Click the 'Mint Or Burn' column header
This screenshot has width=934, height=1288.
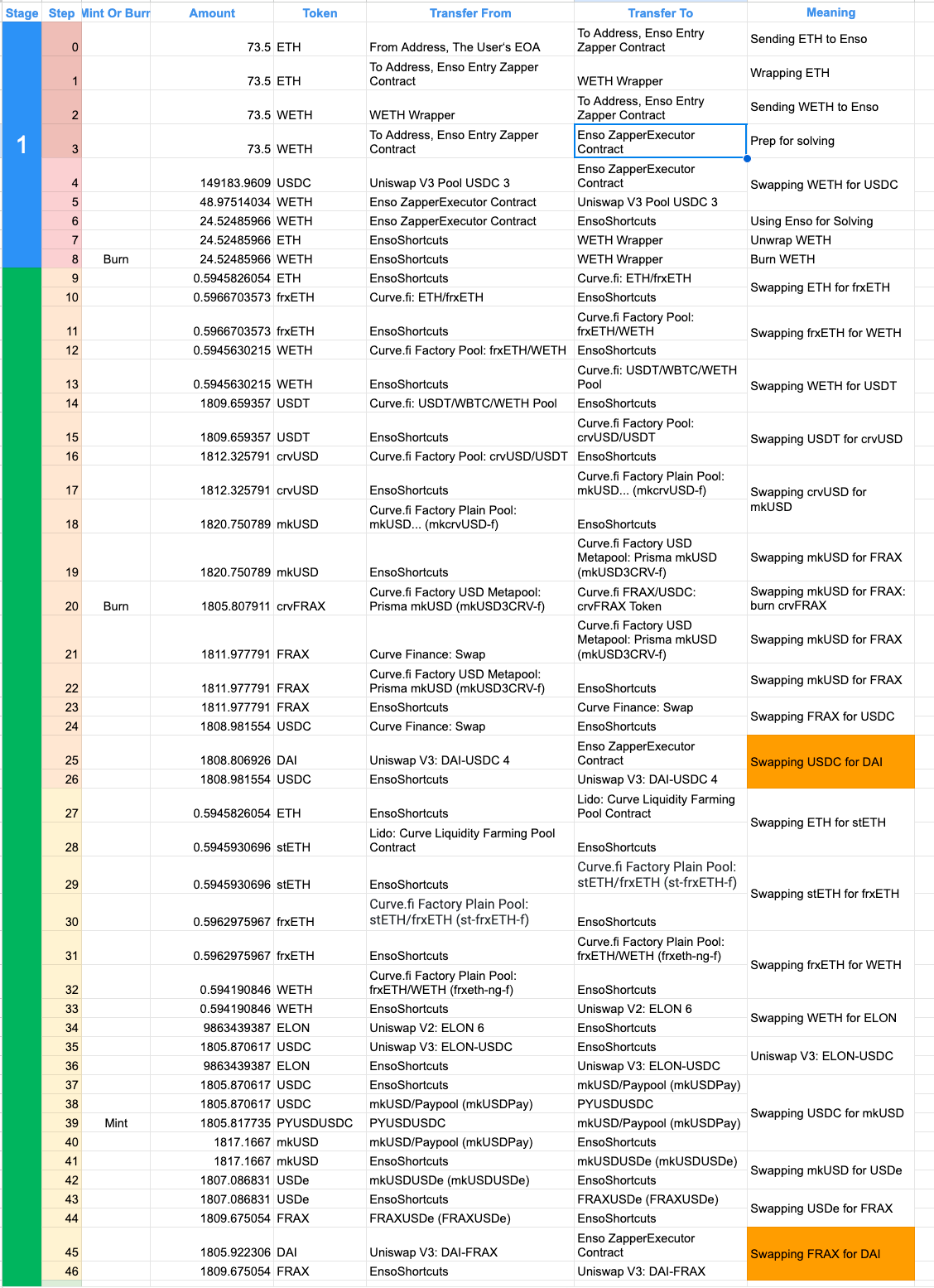(116, 12)
